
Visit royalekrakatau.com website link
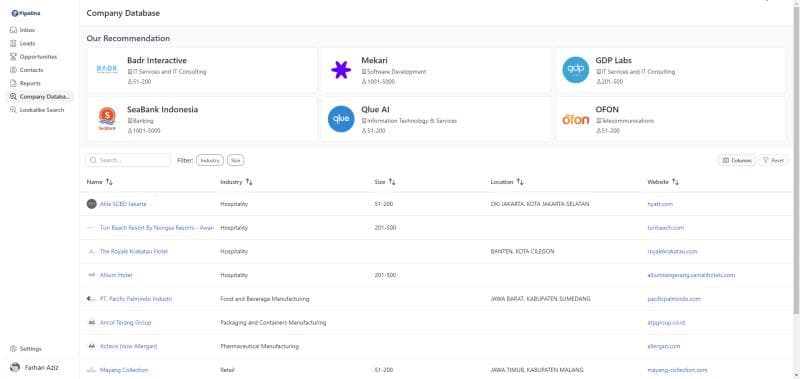pyautogui.click(x=672, y=251)
